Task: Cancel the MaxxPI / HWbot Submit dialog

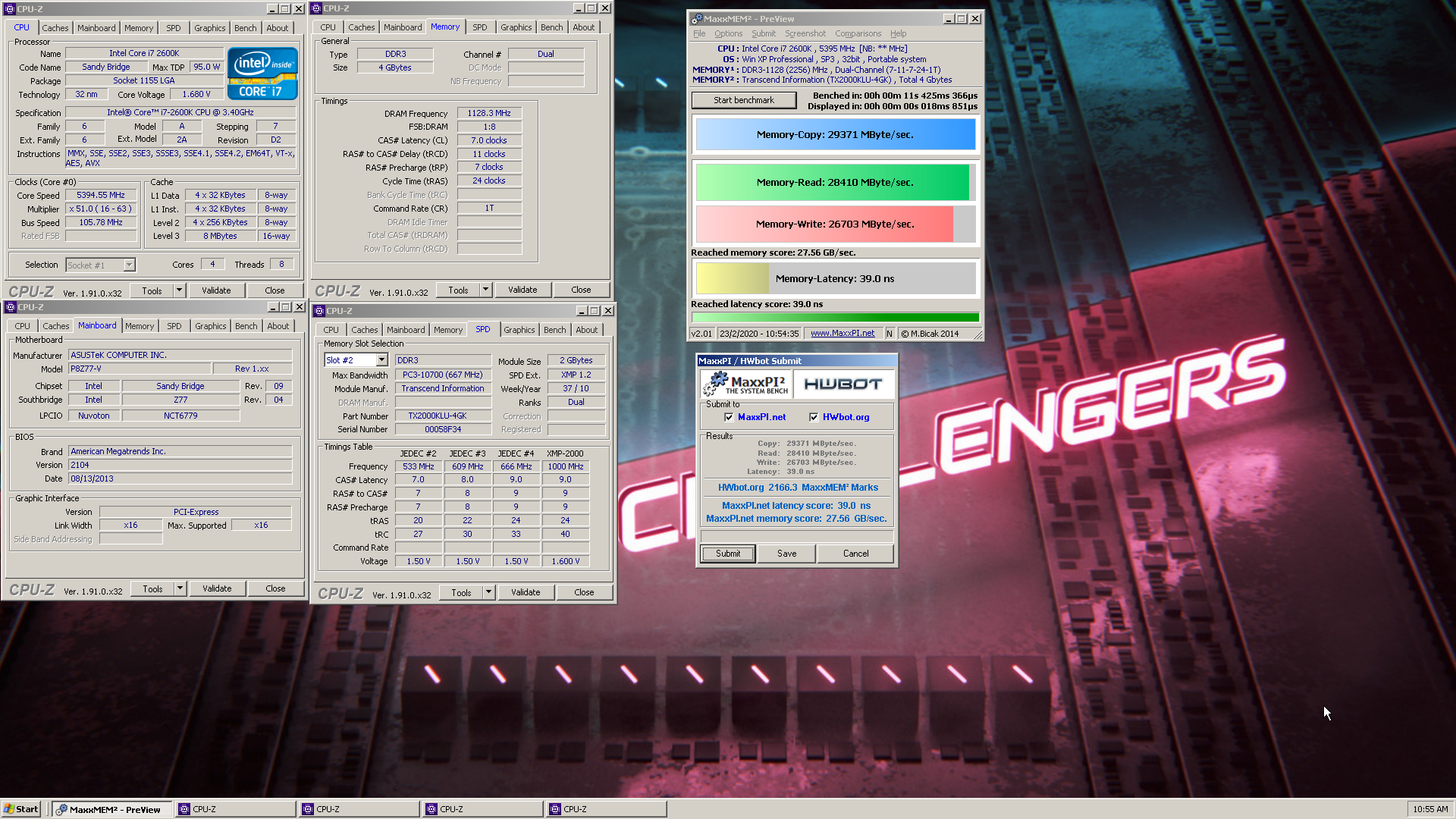Action: tap(855, 554)
